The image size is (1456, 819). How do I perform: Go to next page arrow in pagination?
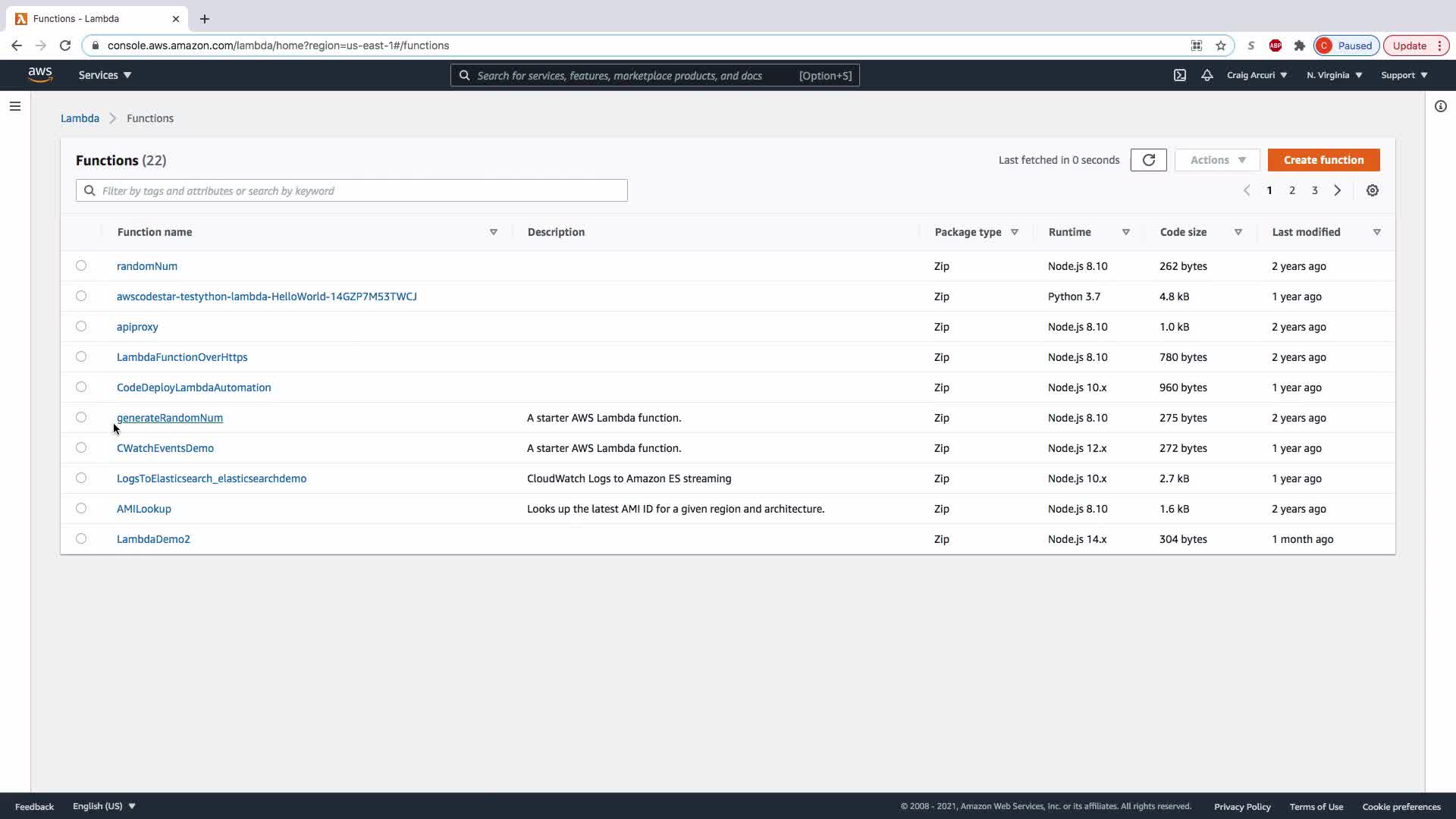pos(1337,190)
